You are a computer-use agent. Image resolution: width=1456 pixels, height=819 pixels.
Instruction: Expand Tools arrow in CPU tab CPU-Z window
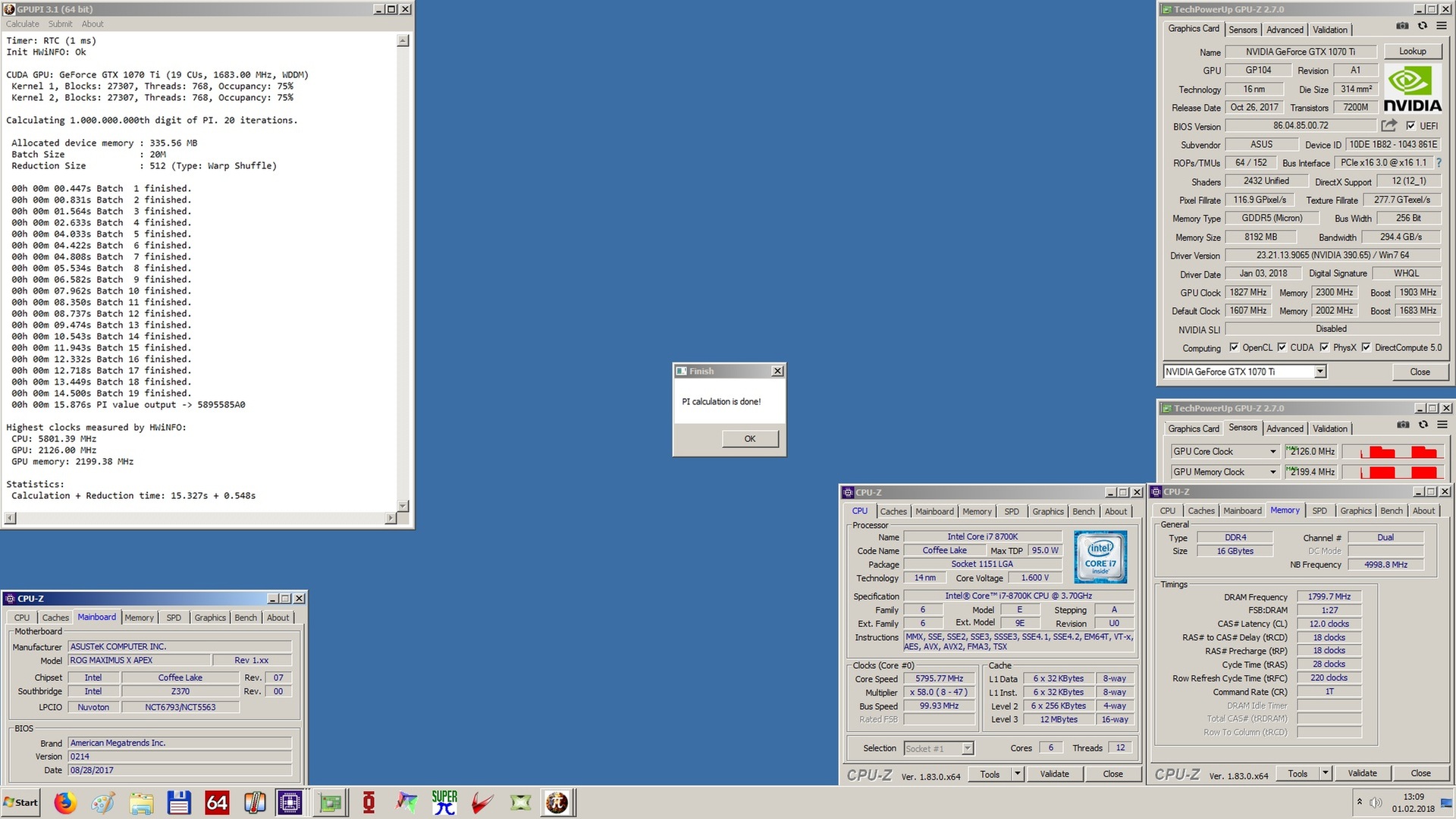point(1017,774)
